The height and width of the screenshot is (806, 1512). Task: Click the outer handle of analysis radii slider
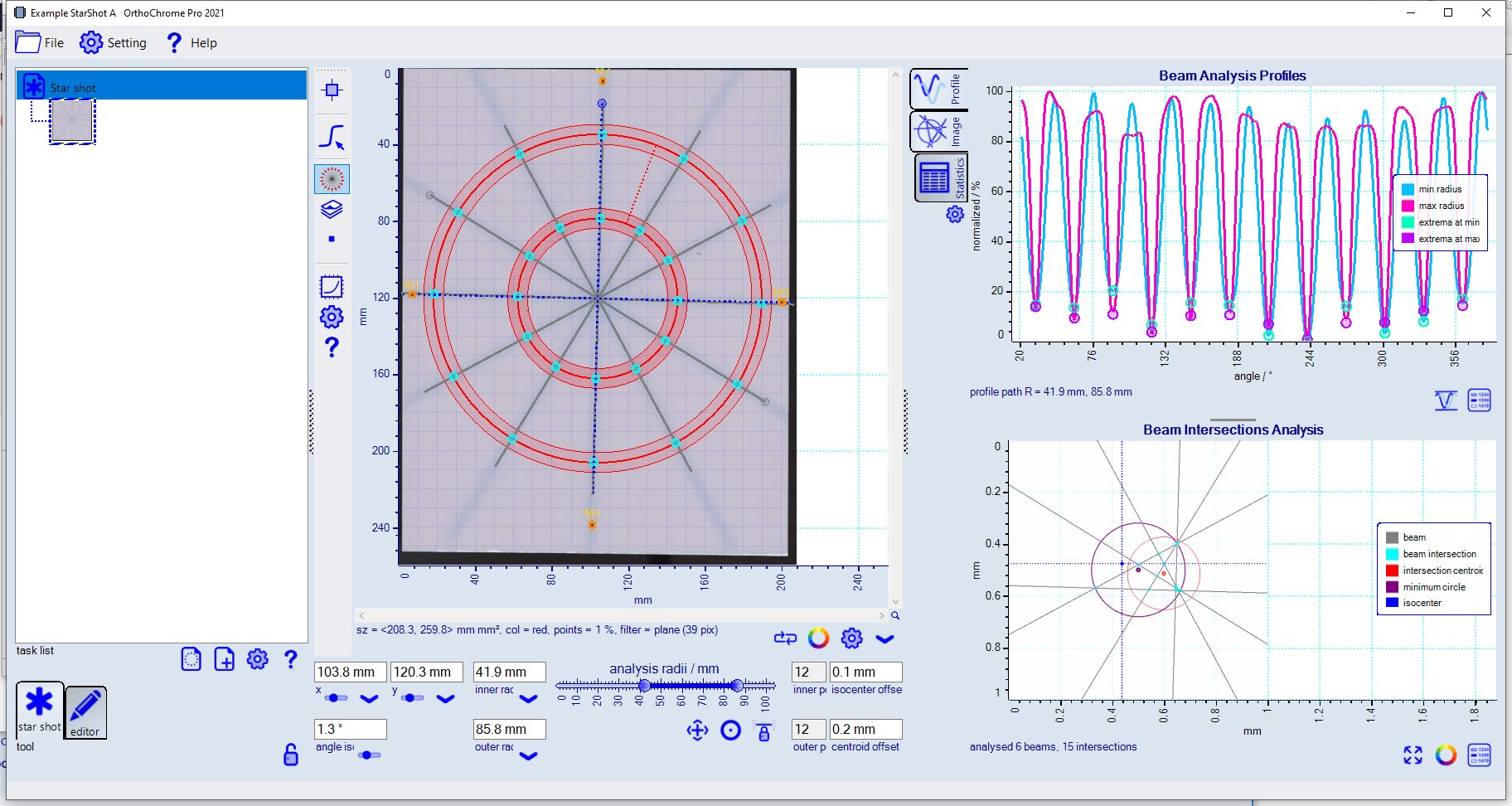click(x=736, y=685)
